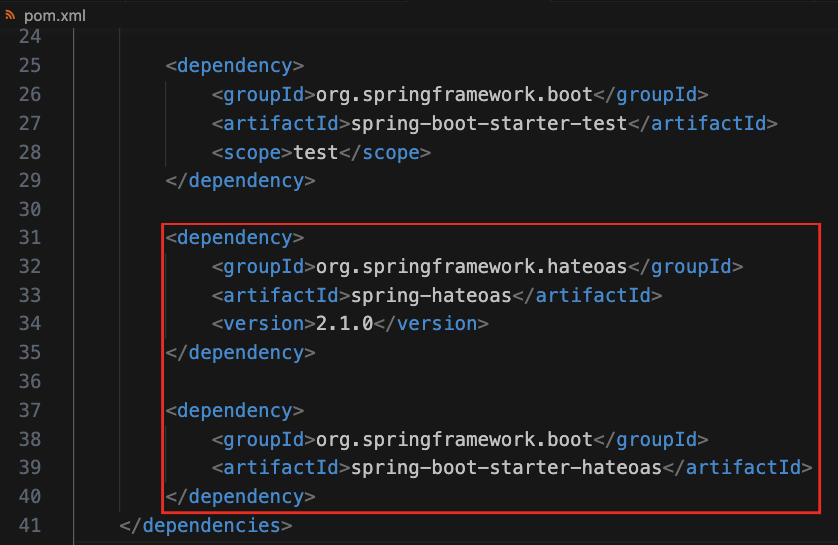Click closing dependency tag on line 40

240,497
